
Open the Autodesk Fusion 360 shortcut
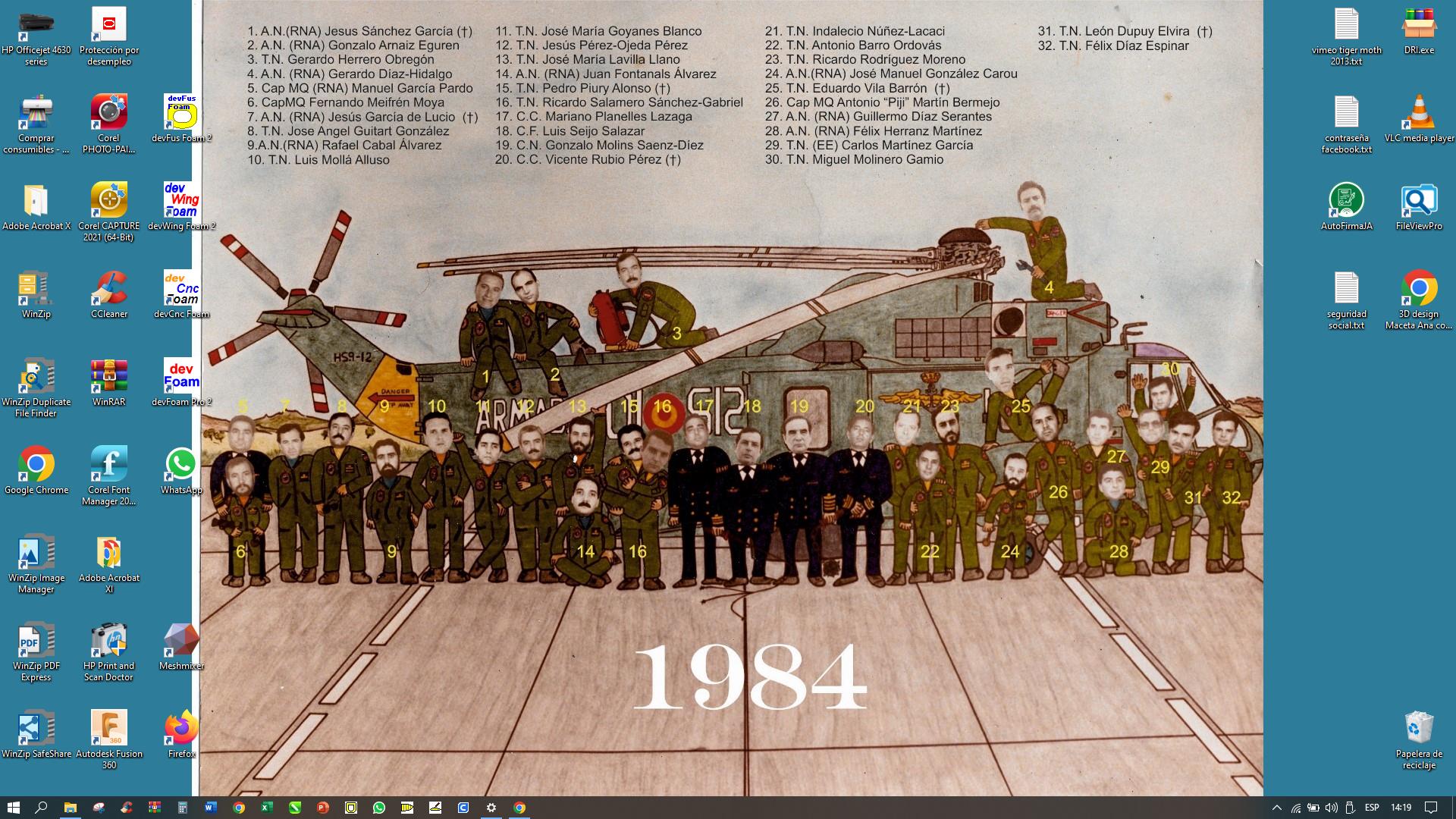click(x=109, y=730)
